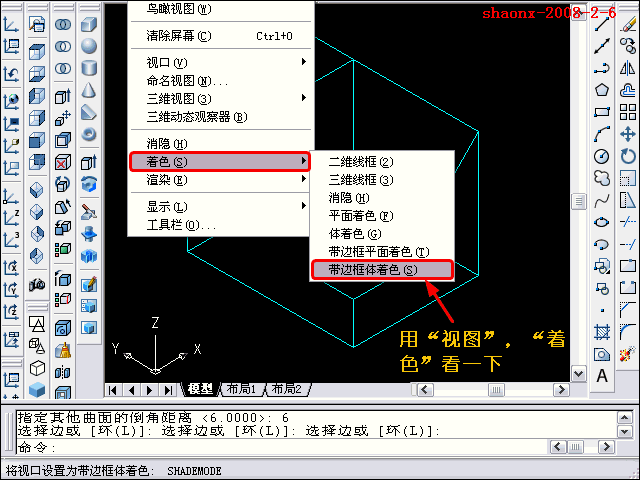Expand the 渲染(E) submenu
Viewport: 640px width, 480px height.
(x=220, y=180)
